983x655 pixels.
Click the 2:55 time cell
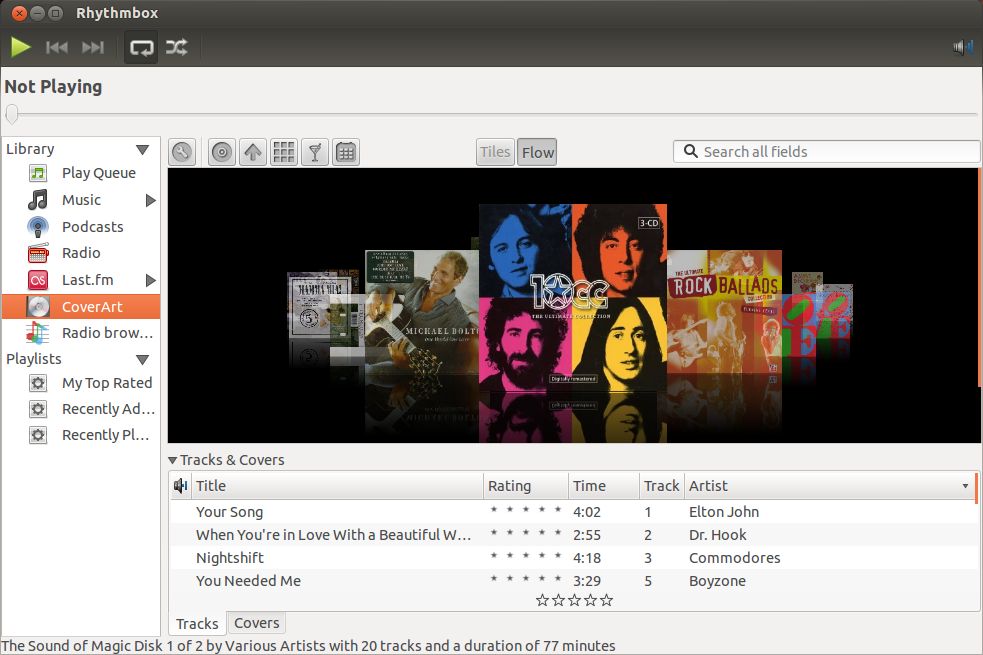[587, 535]
